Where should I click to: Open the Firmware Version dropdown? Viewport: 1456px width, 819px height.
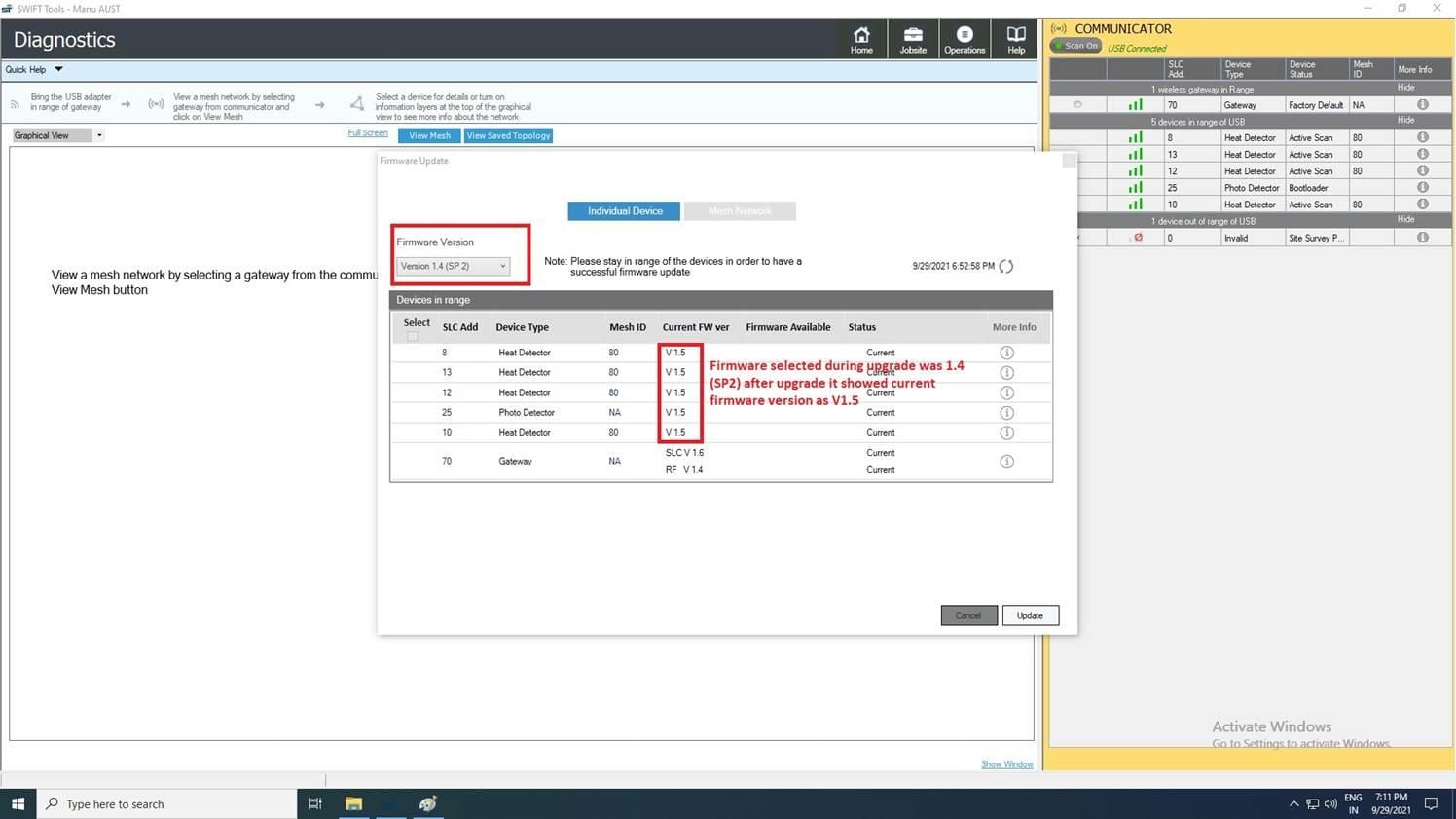453,266
